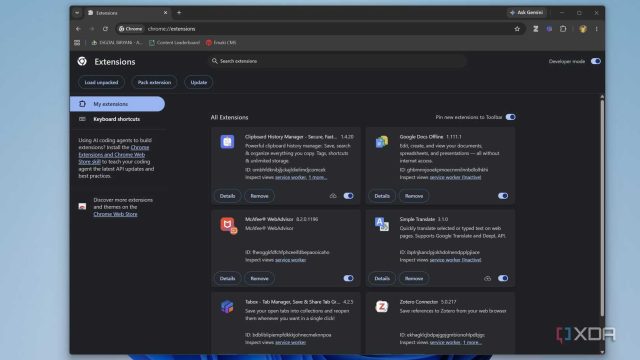The width and height of the screenshot is (640, 360).
Task: Click Ask Gemini button
Action: pos(527,13)
